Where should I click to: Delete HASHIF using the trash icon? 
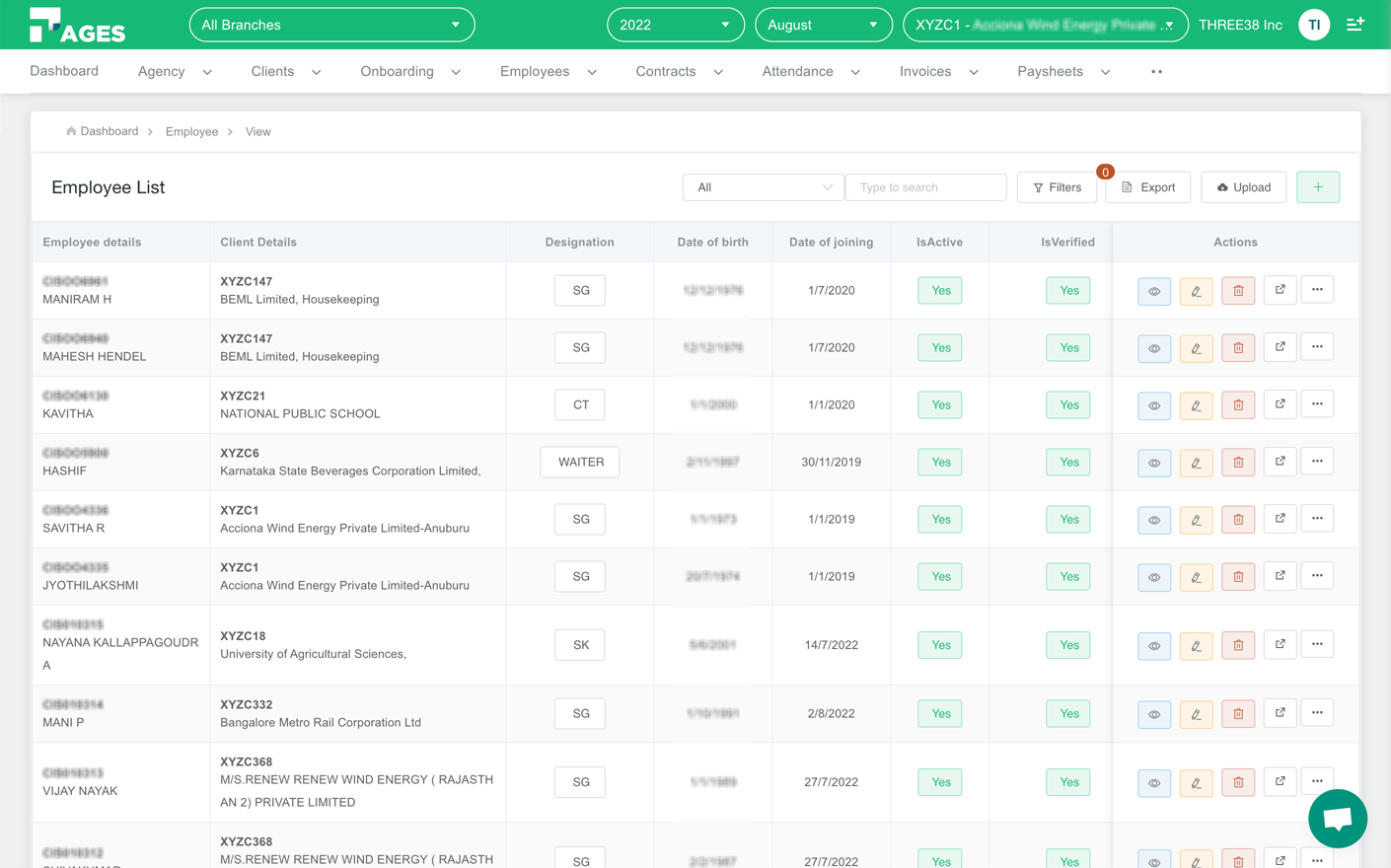1238,463
